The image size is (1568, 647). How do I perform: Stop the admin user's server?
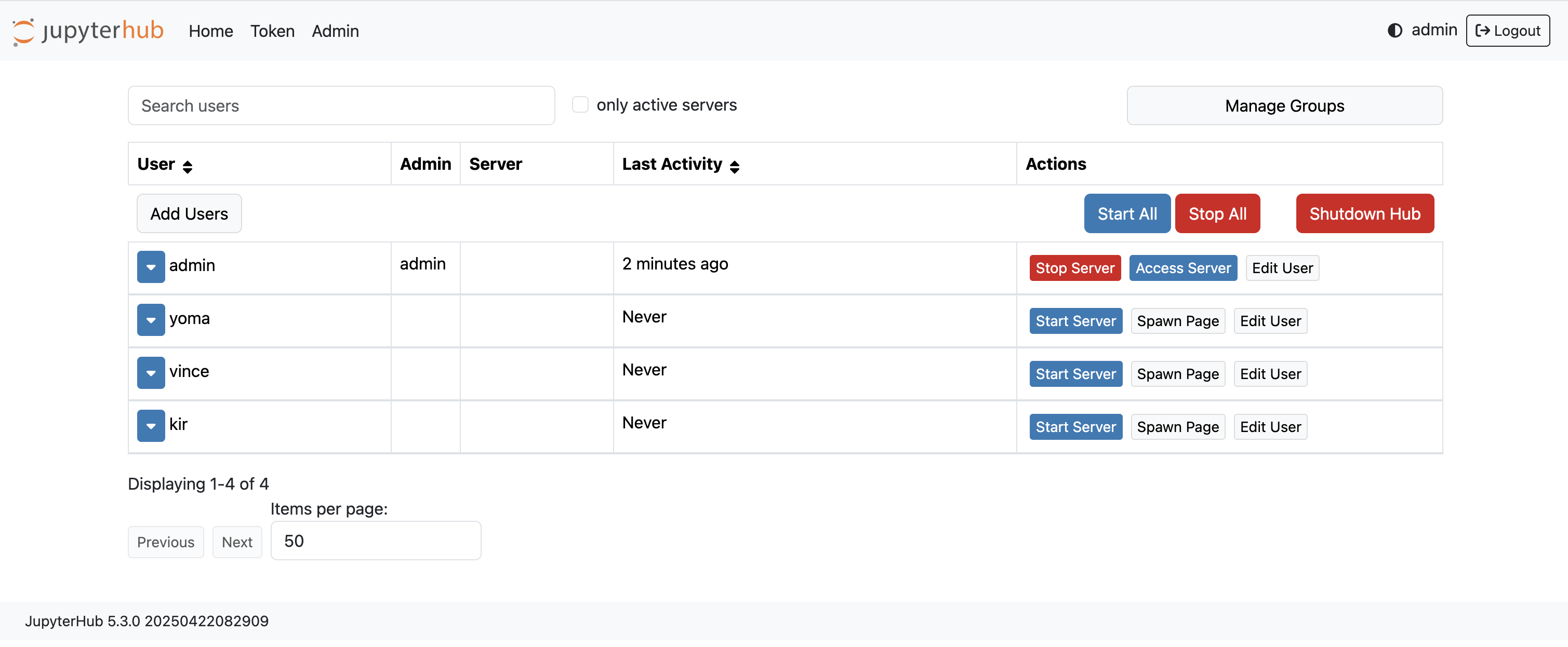pos(1074,267)
